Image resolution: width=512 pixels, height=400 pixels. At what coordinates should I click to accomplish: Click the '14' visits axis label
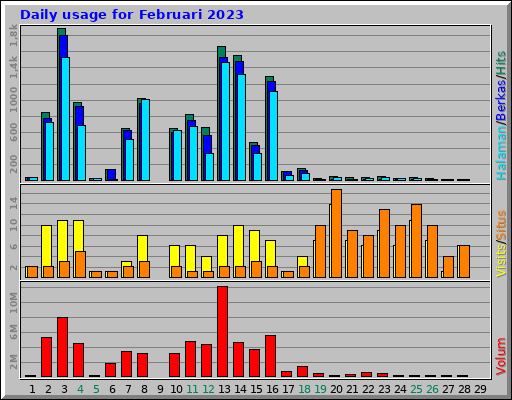13,203
